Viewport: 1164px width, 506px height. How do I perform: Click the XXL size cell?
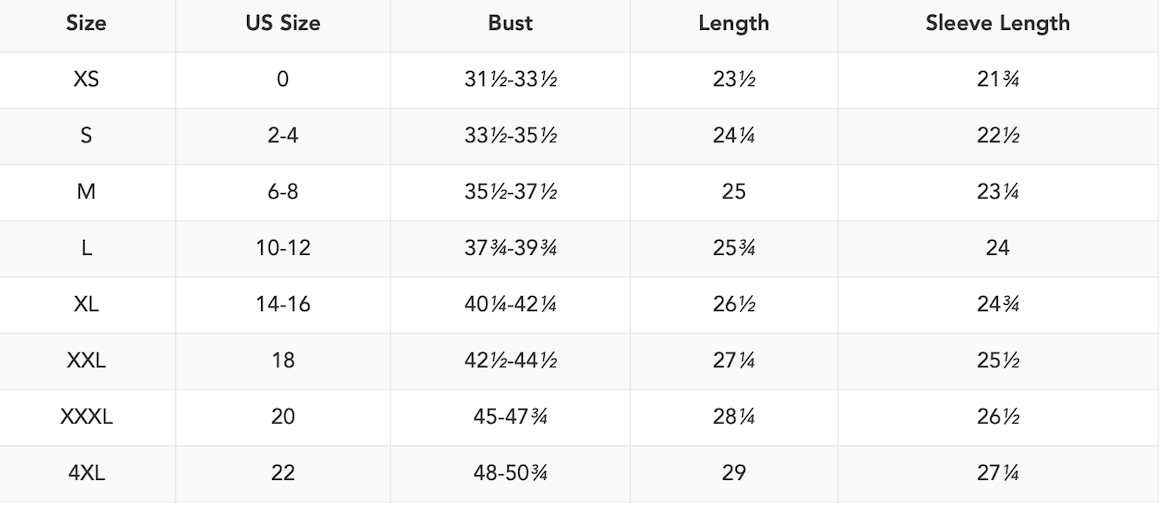(86, 361)
